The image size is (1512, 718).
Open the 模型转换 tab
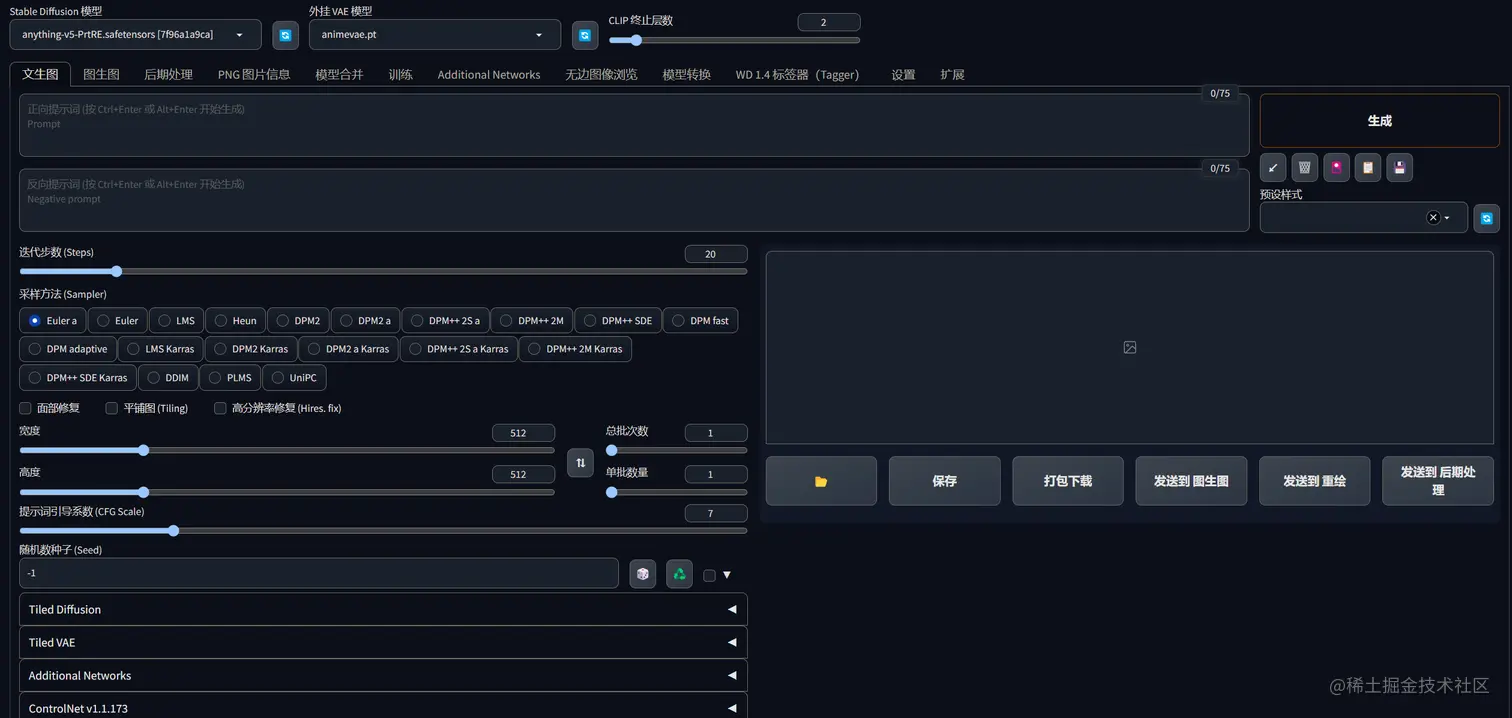686,74
